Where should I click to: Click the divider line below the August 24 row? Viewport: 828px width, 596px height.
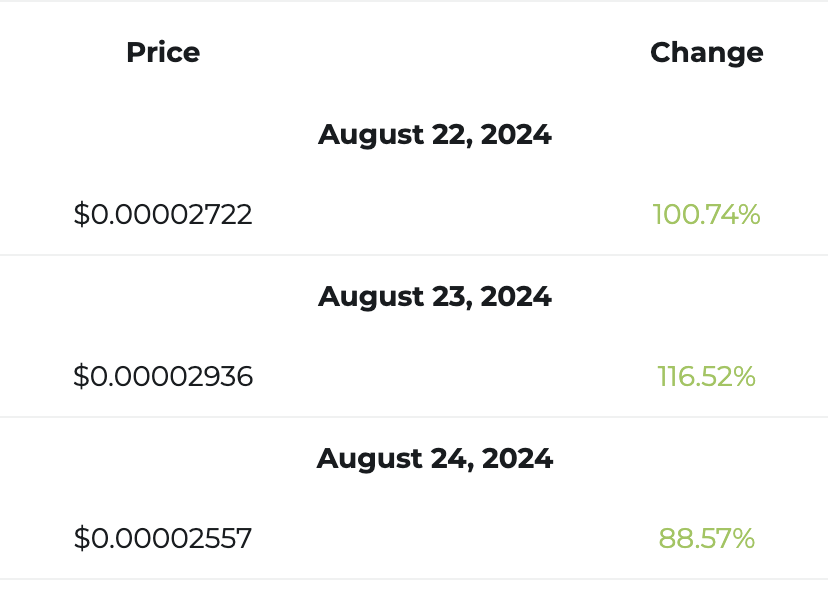pos(414,579)
